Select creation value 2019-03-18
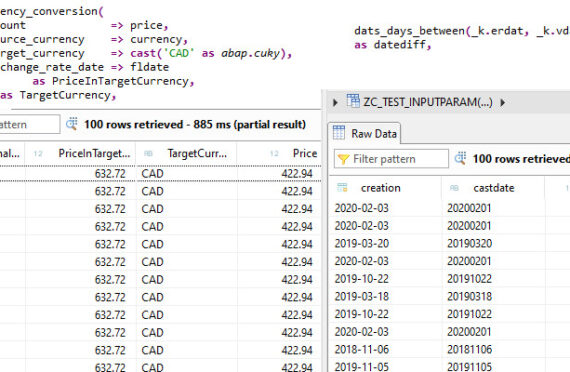The image size is (570, 372). [x=362, y=296]
